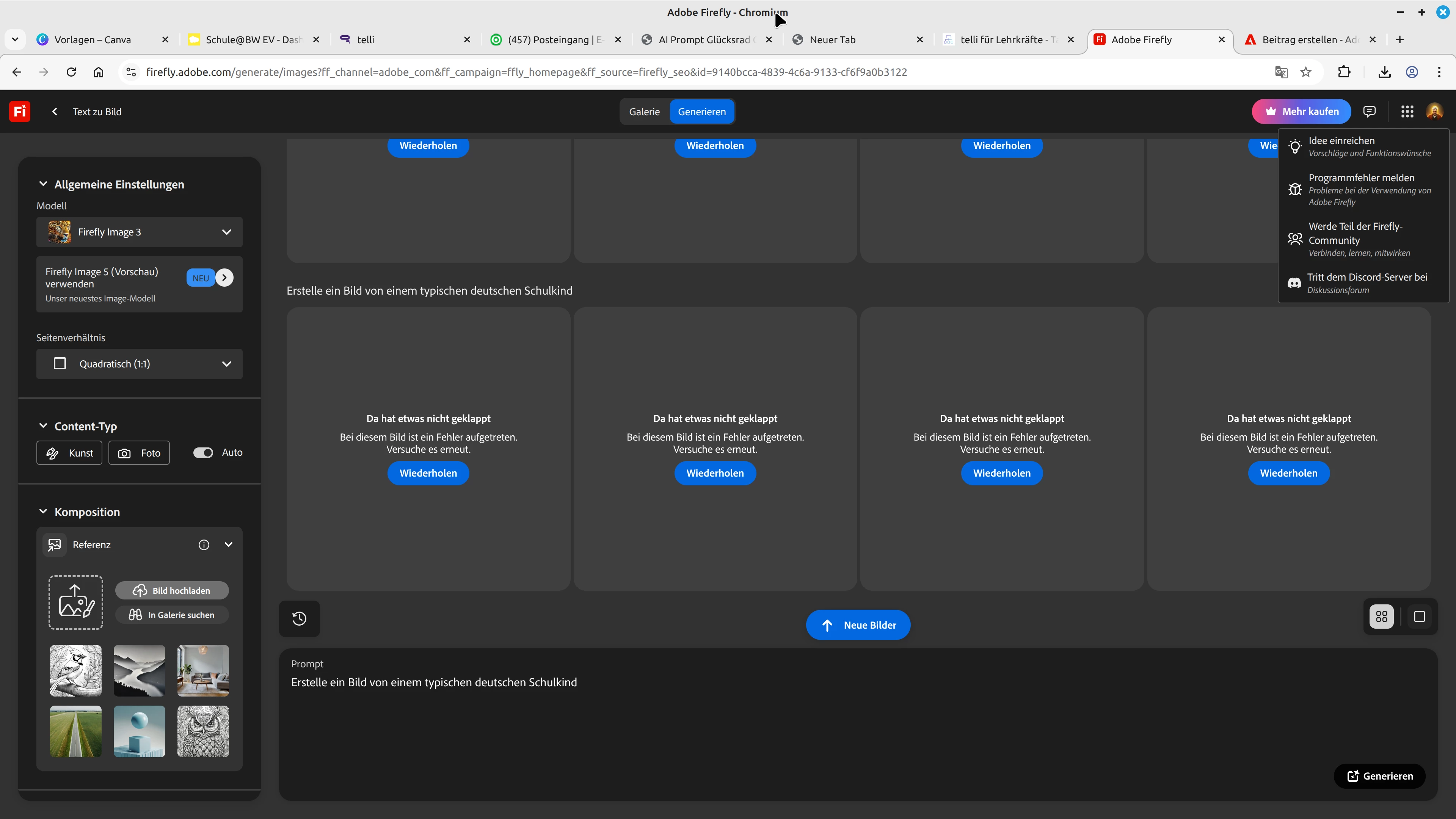The height and width of the screenshot is (819, 1456).
Task: Switch to single image view icon
Action: [1419, 617]
